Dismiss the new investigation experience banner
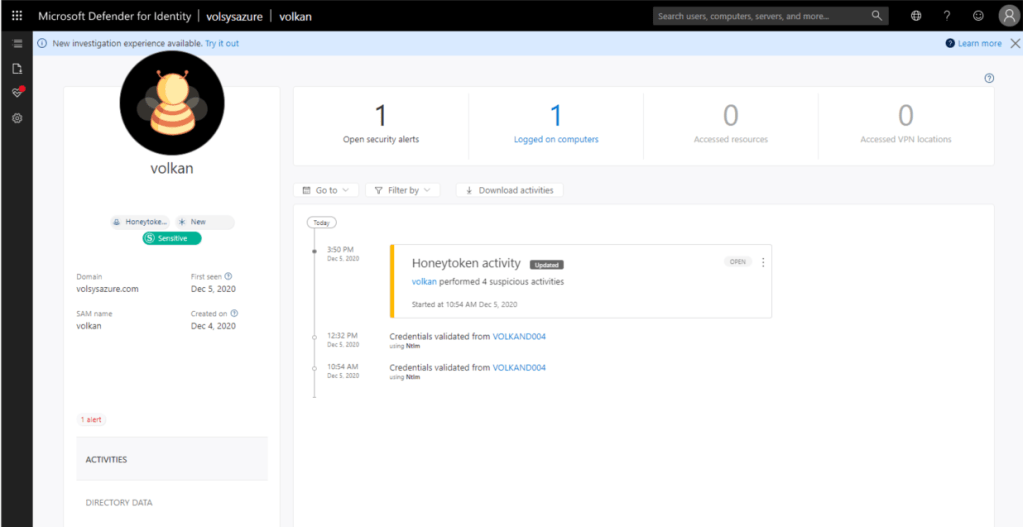This screenshot has height=527, width=1023. [1015, 44]
